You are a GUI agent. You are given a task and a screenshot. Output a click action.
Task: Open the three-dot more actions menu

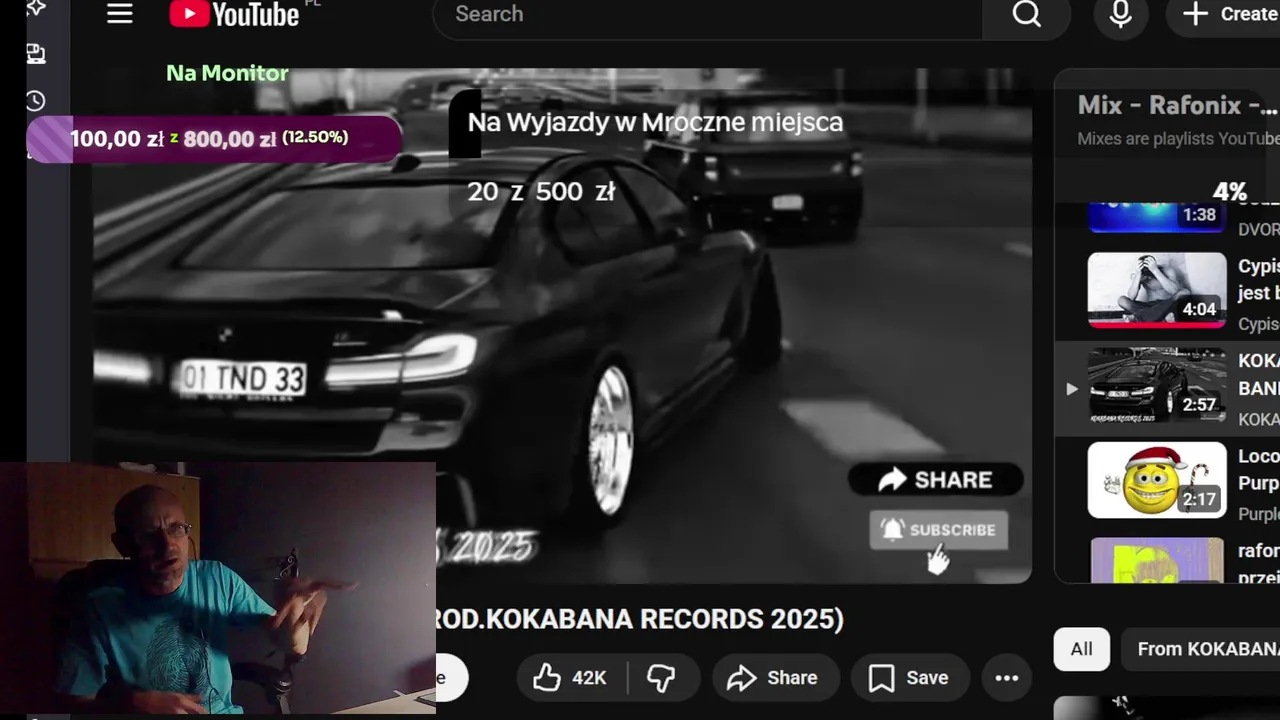1007,678
